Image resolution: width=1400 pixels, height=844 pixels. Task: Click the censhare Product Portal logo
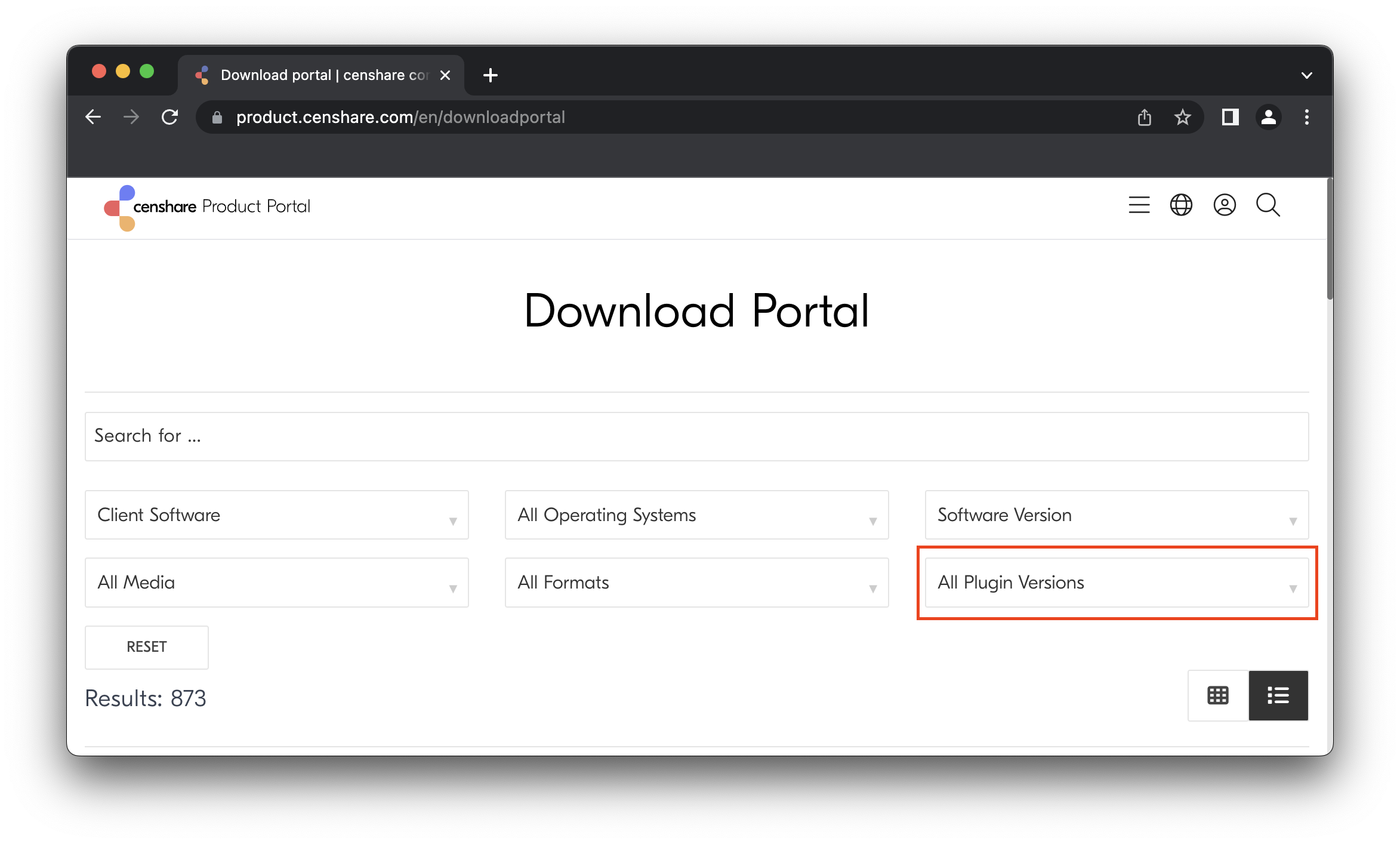click(x=207, y=207)
